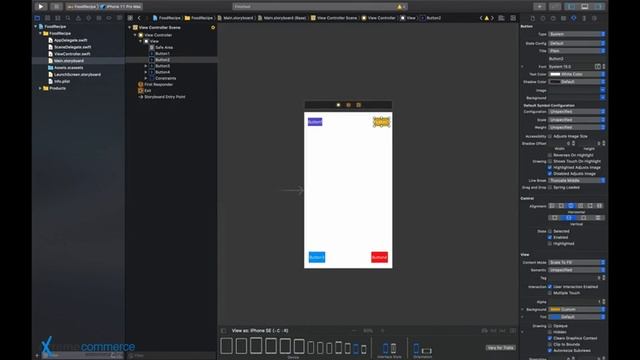Open the Connections inspector tab icon

pos(594,18)
